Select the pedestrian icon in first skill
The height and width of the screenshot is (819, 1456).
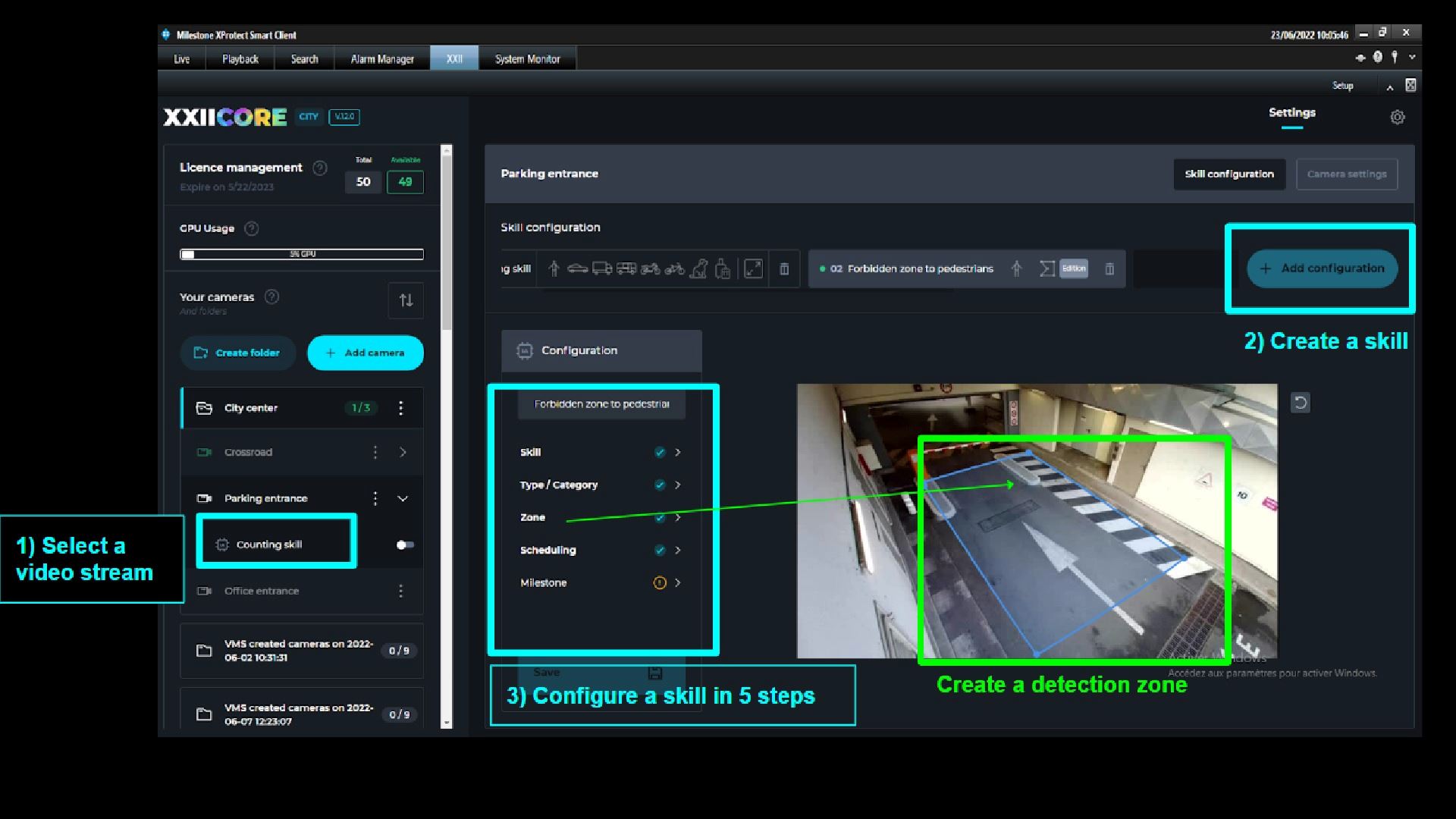click(x=554, y=268)
